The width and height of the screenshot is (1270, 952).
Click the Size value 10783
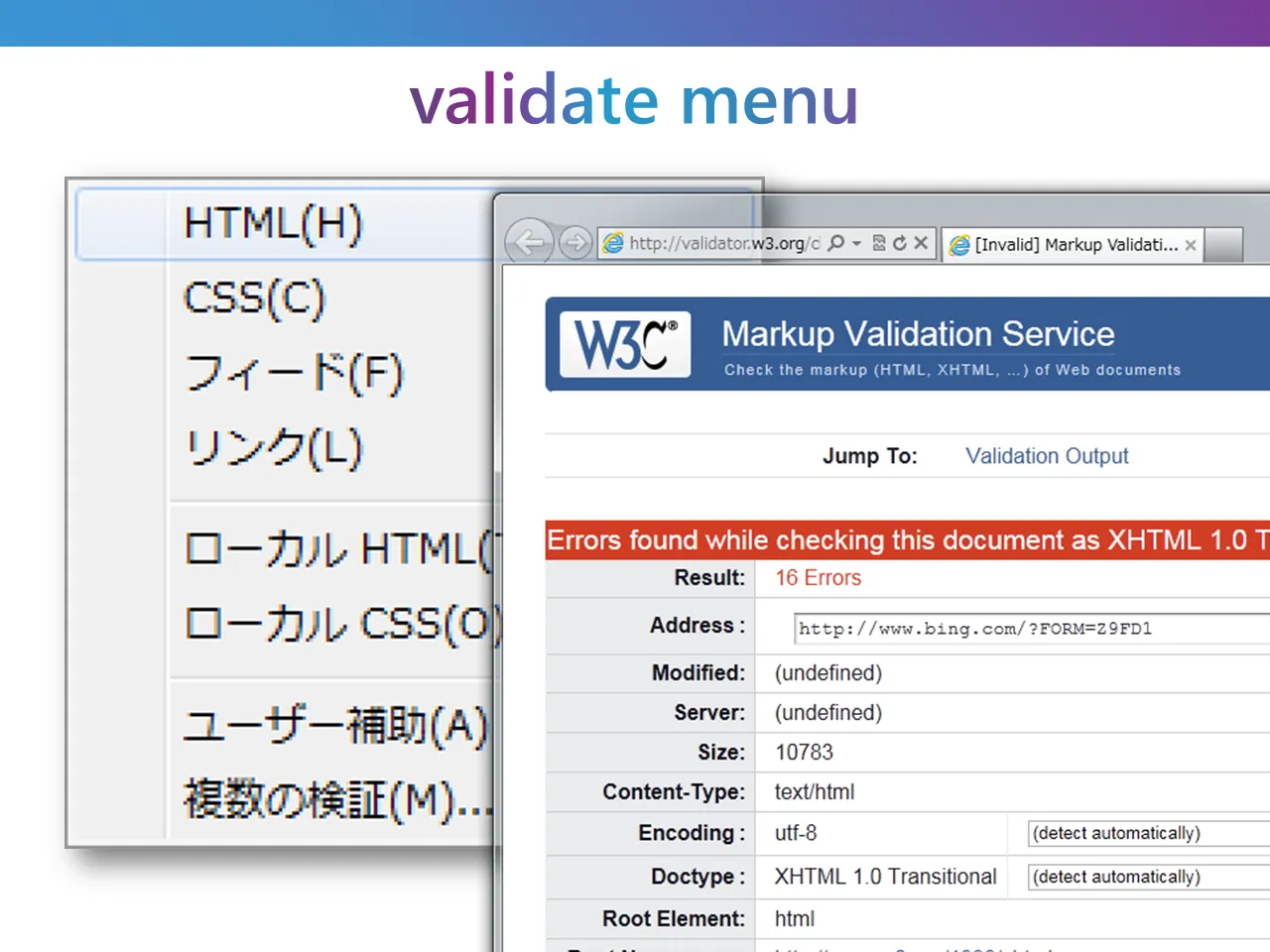(x=804, y=753)
